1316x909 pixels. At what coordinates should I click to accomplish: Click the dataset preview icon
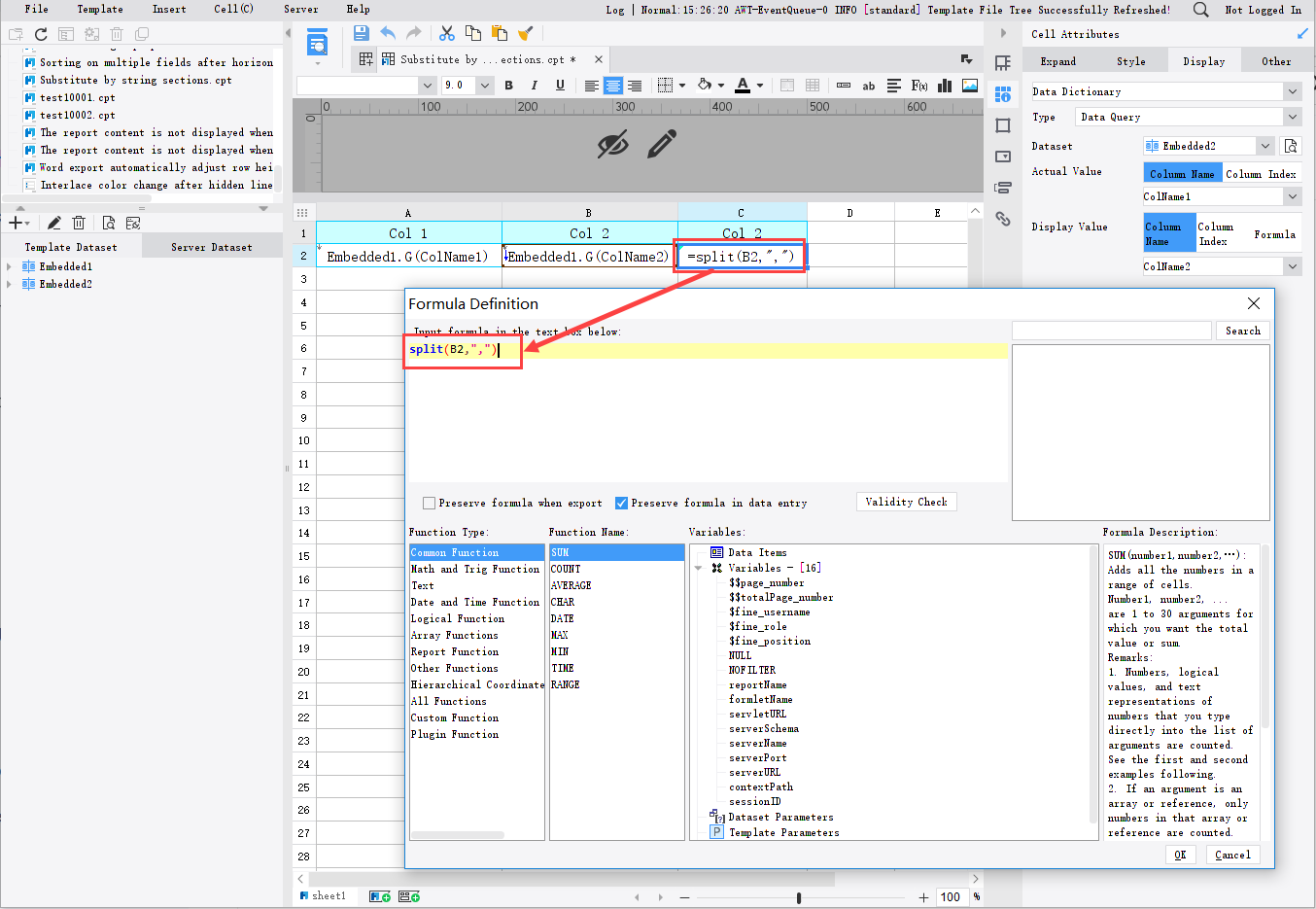tap(109, 223)
